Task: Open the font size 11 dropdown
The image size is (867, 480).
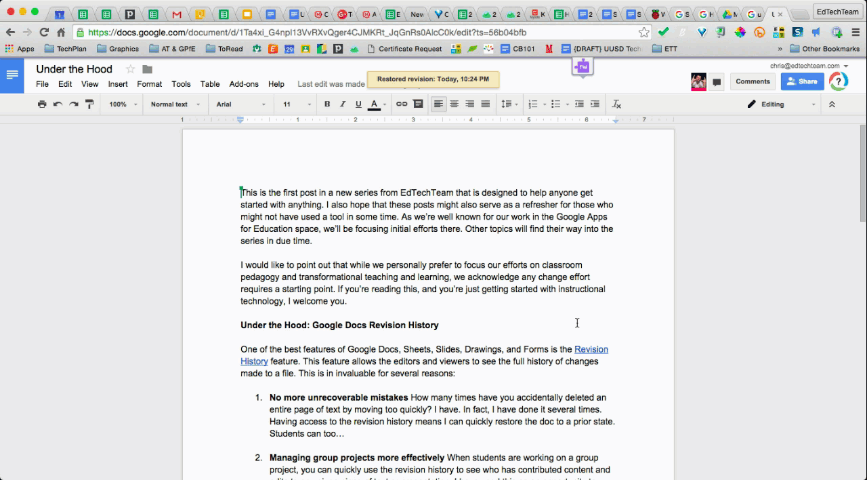Action: click(x=297, y=104)
